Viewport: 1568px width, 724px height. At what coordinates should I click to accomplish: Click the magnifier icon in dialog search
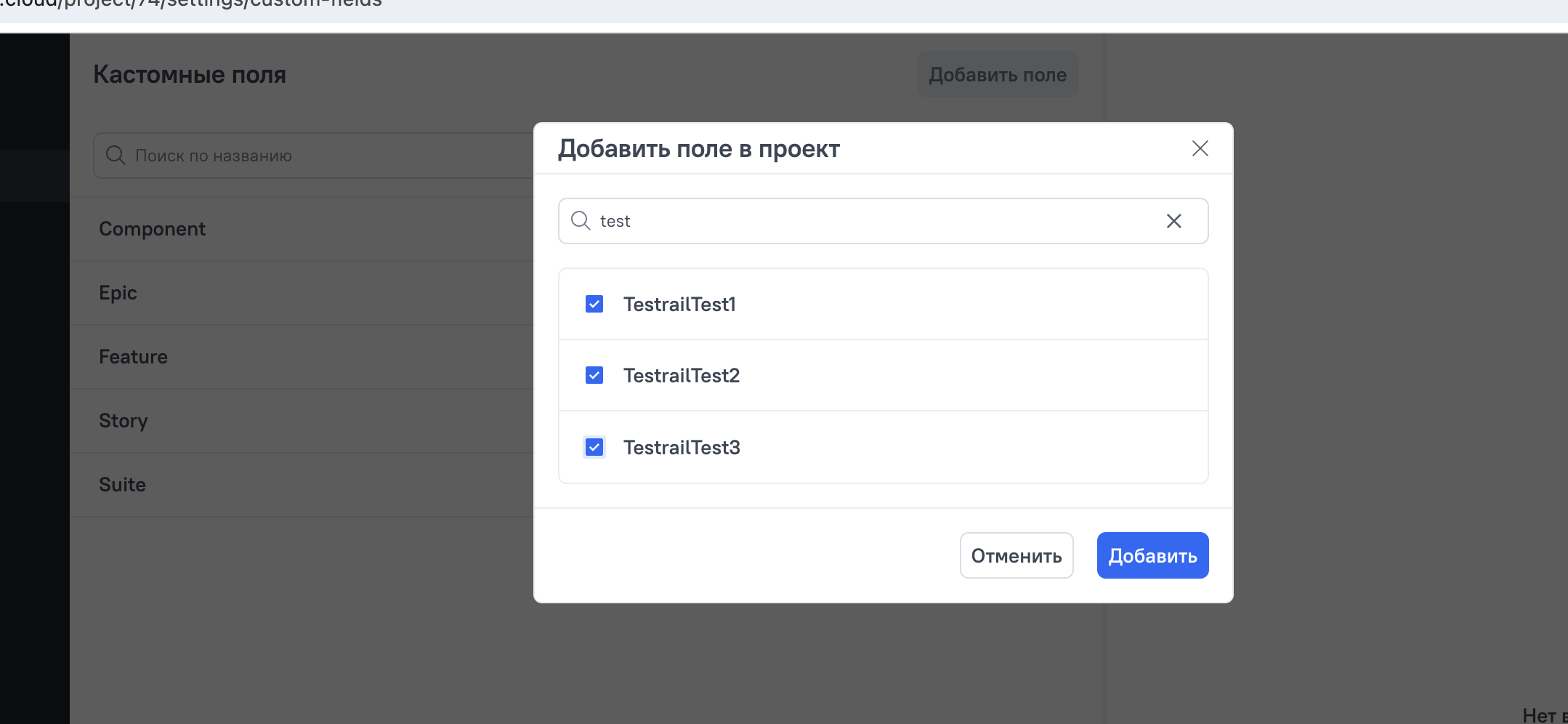581,220
